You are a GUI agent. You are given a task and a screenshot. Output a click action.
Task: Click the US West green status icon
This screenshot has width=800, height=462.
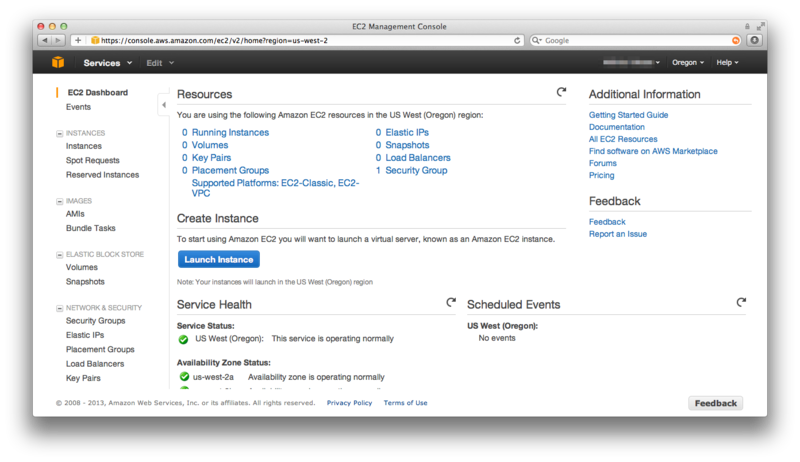183,339
